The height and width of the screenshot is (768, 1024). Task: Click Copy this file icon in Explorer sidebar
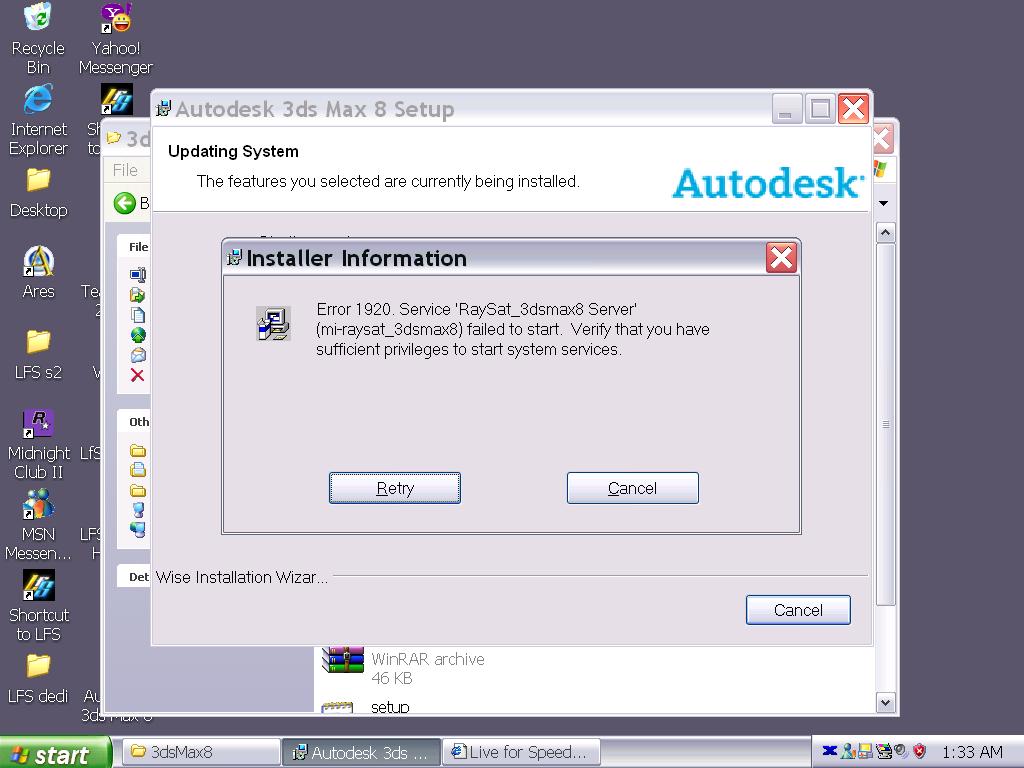(x=137, y=315)
